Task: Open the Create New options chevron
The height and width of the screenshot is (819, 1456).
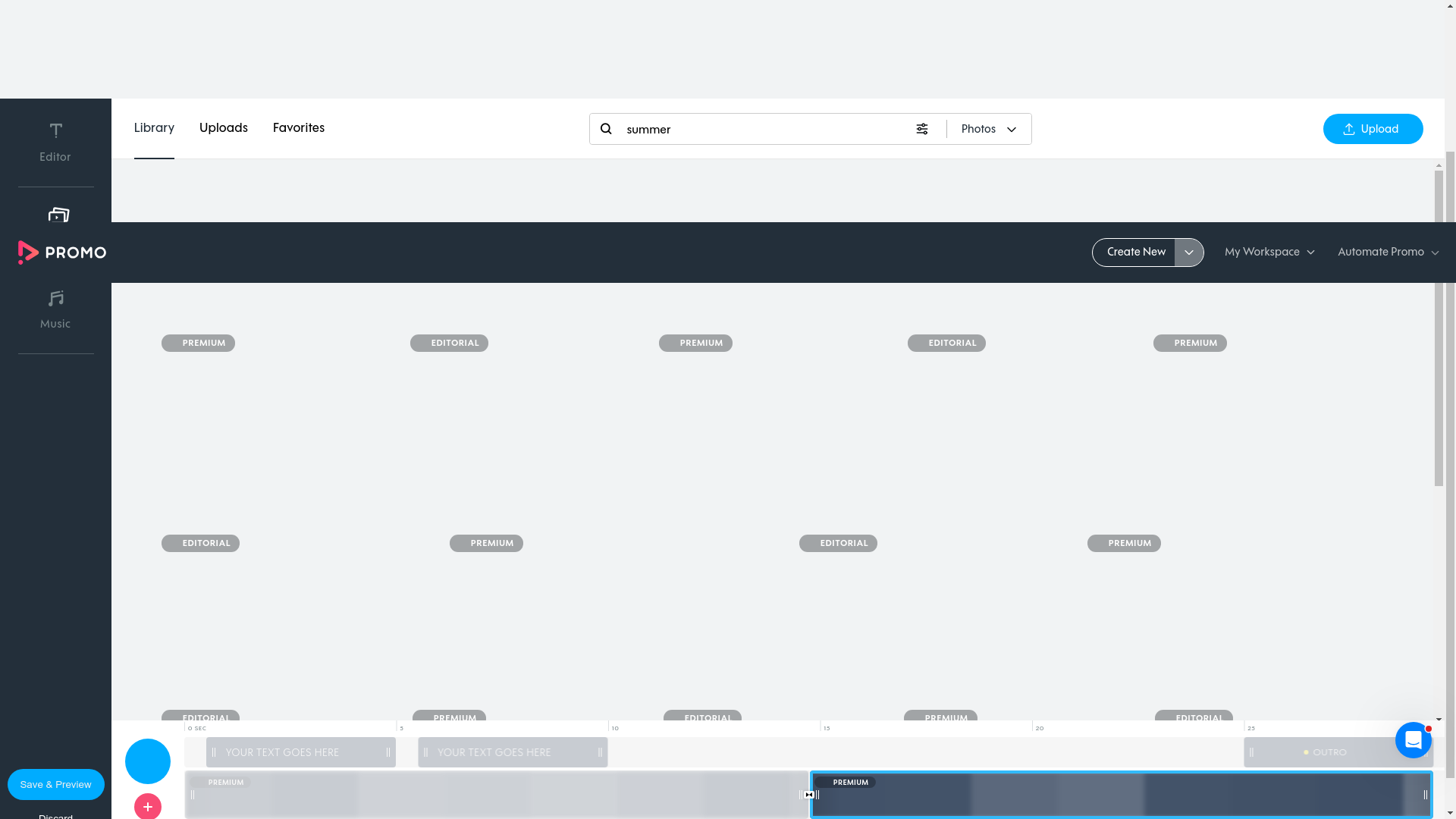Action: [1188, 252]
